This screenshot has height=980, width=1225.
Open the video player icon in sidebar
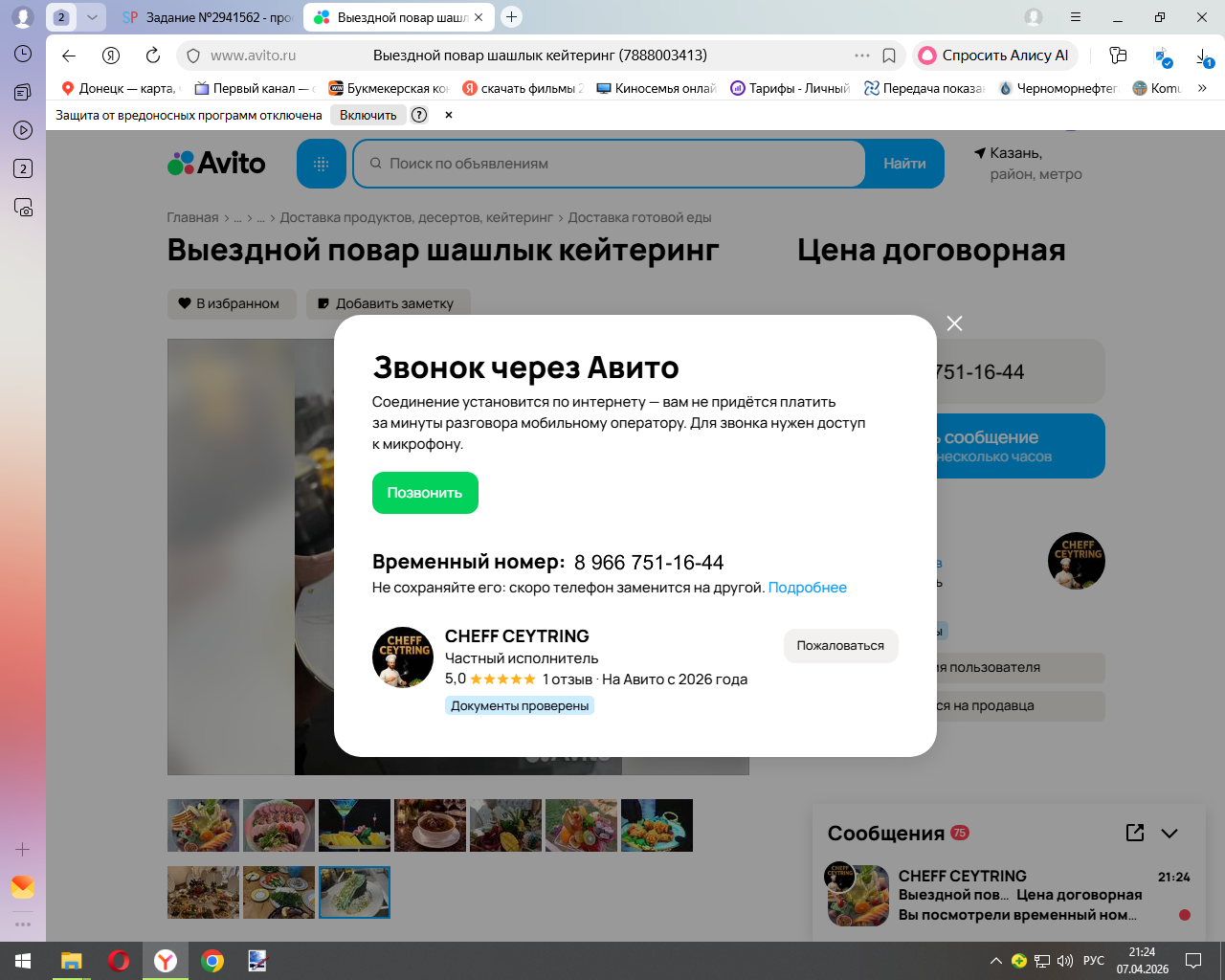click(23, 130)
